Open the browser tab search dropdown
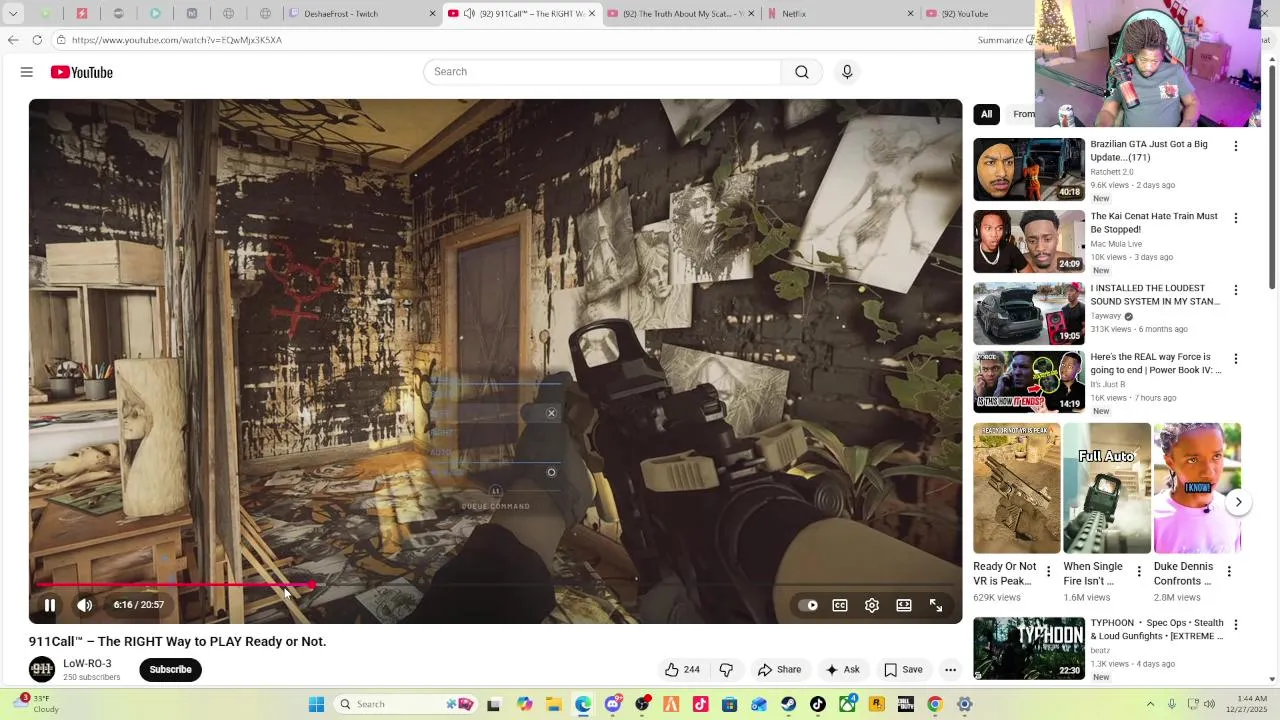 point(13,14)
